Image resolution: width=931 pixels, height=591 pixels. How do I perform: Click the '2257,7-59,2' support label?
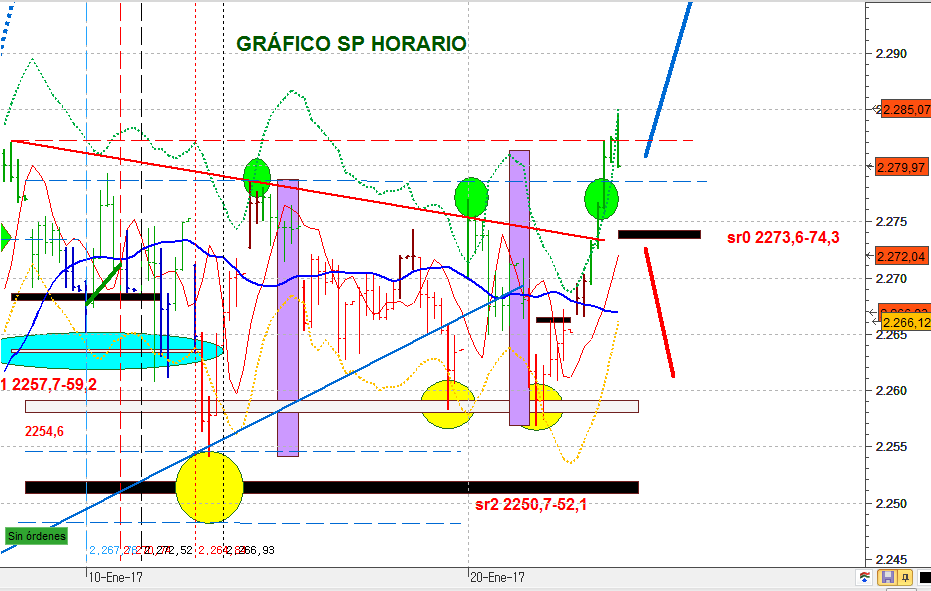tap(53, 385)
